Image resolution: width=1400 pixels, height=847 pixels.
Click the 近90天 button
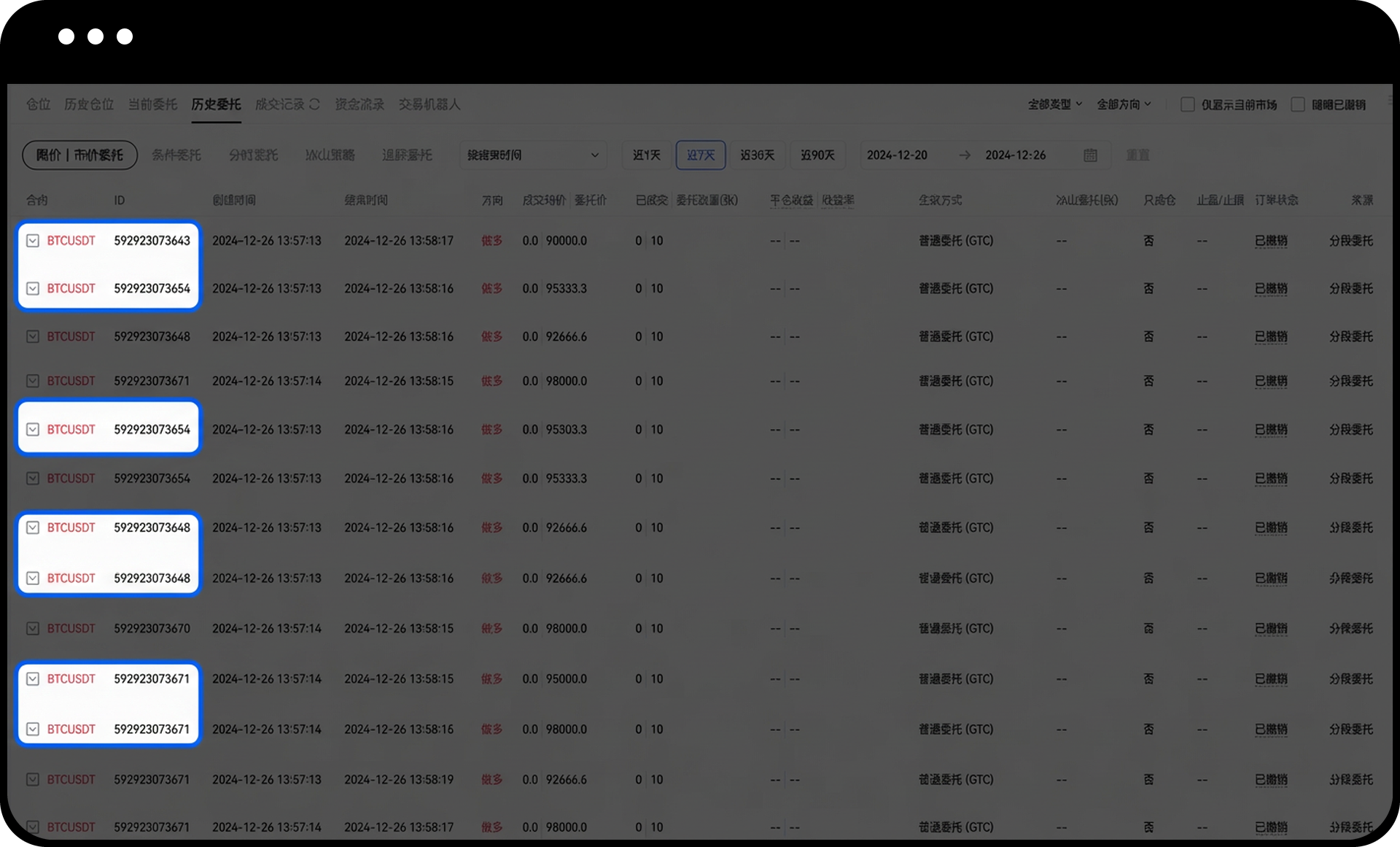(817, 155)
